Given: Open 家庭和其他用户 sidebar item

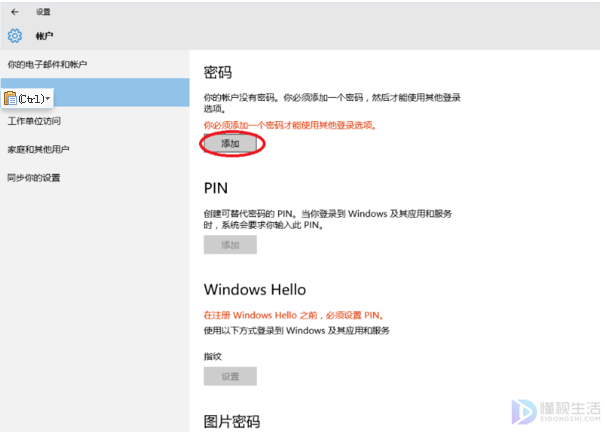Looking at the screenshot, I should (38, 149).
